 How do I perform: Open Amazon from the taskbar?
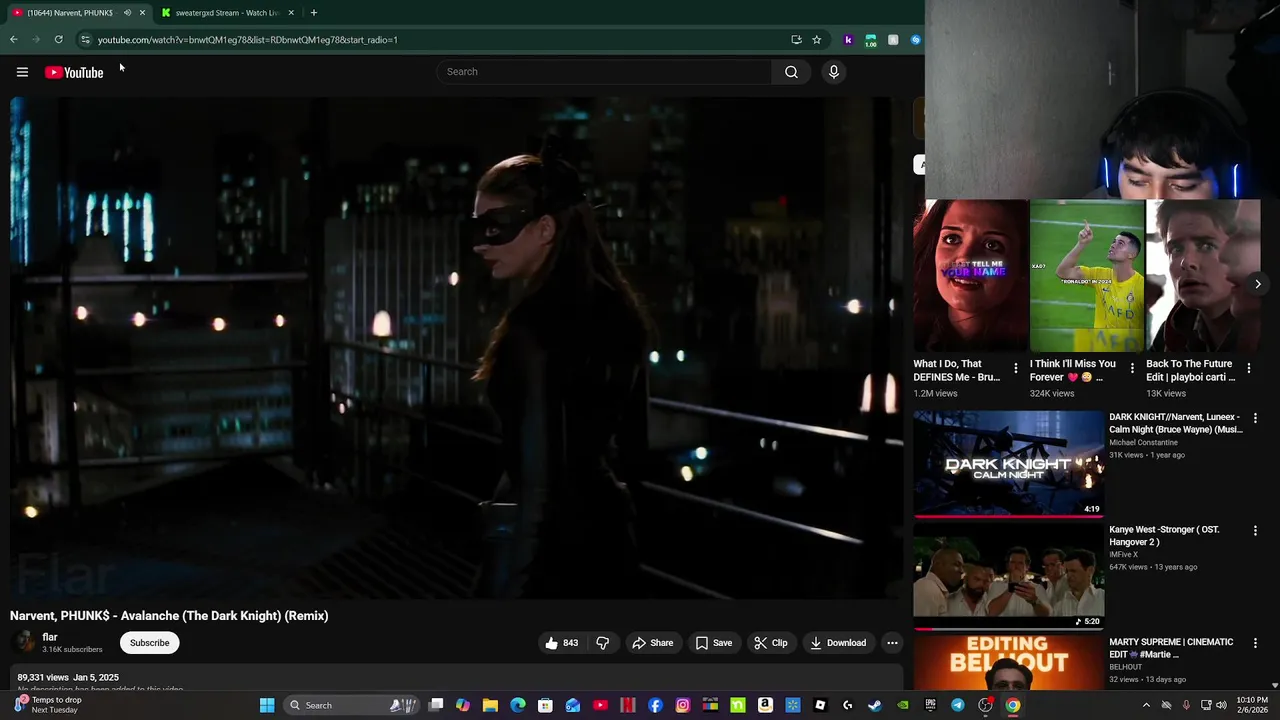[x=765, y=705]
